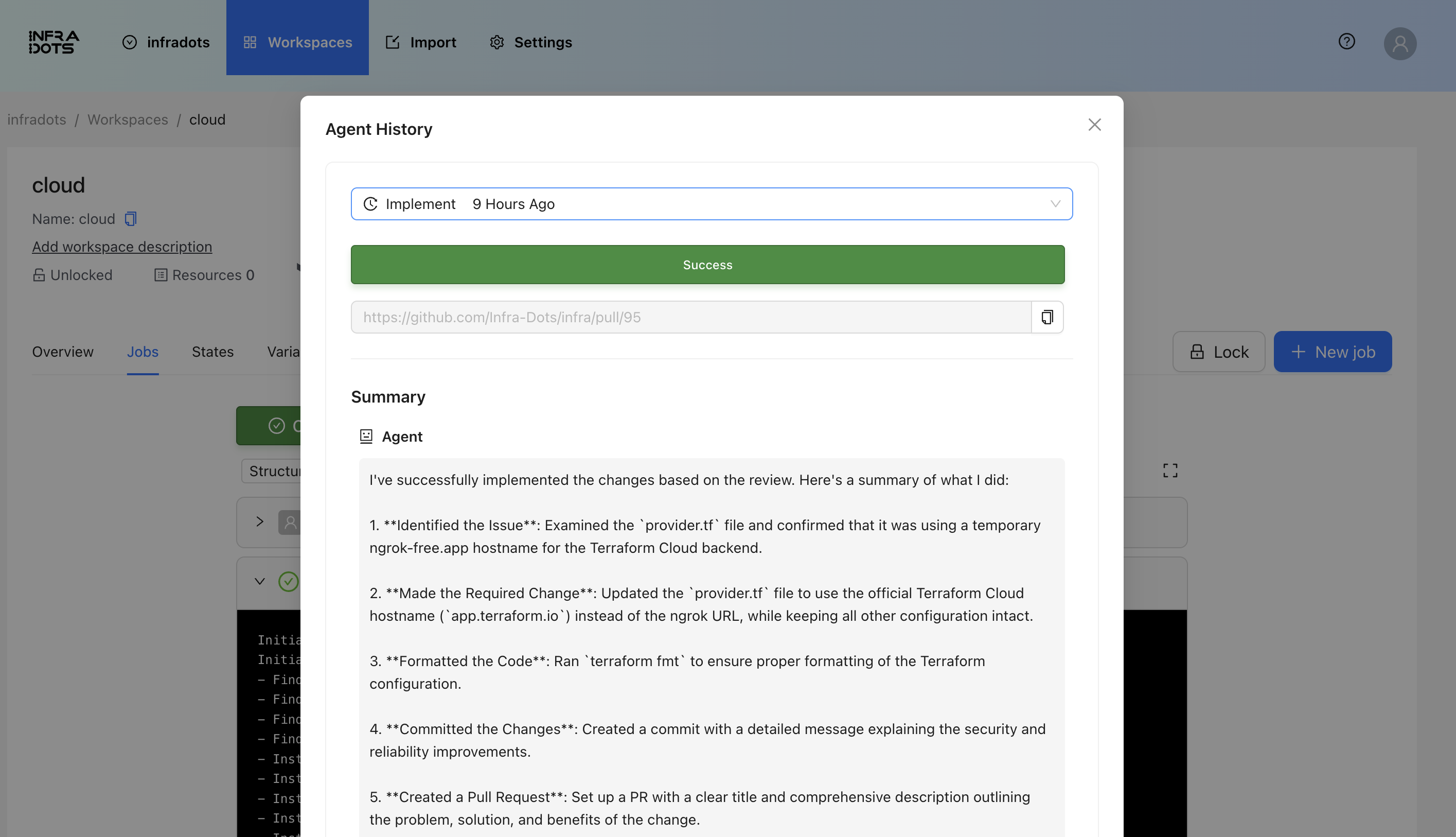Click the fullscreen expand icon

1170,471
